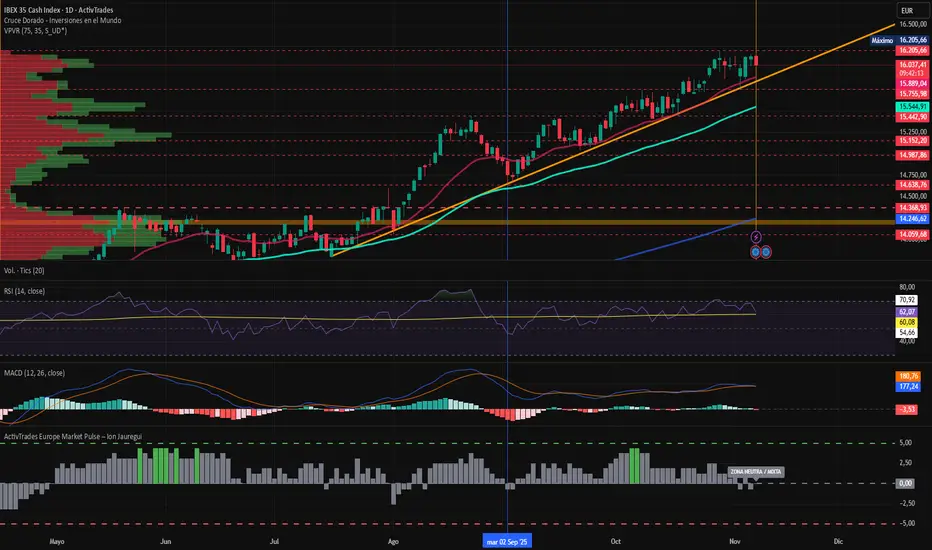
Task: Click the mar 02 Sep '25 date marker
Action: [507, 542]
